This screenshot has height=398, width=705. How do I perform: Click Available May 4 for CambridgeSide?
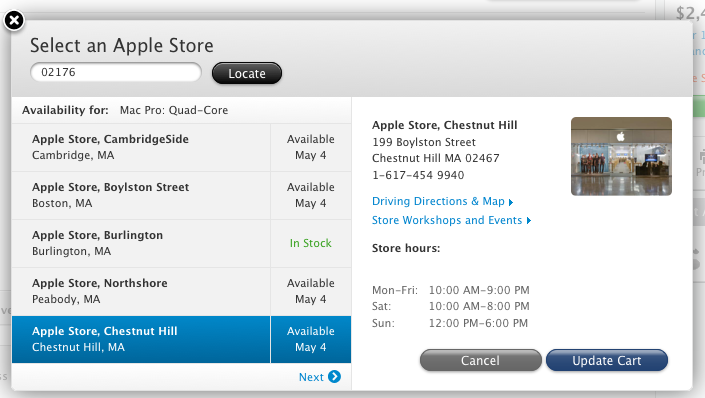311,148
